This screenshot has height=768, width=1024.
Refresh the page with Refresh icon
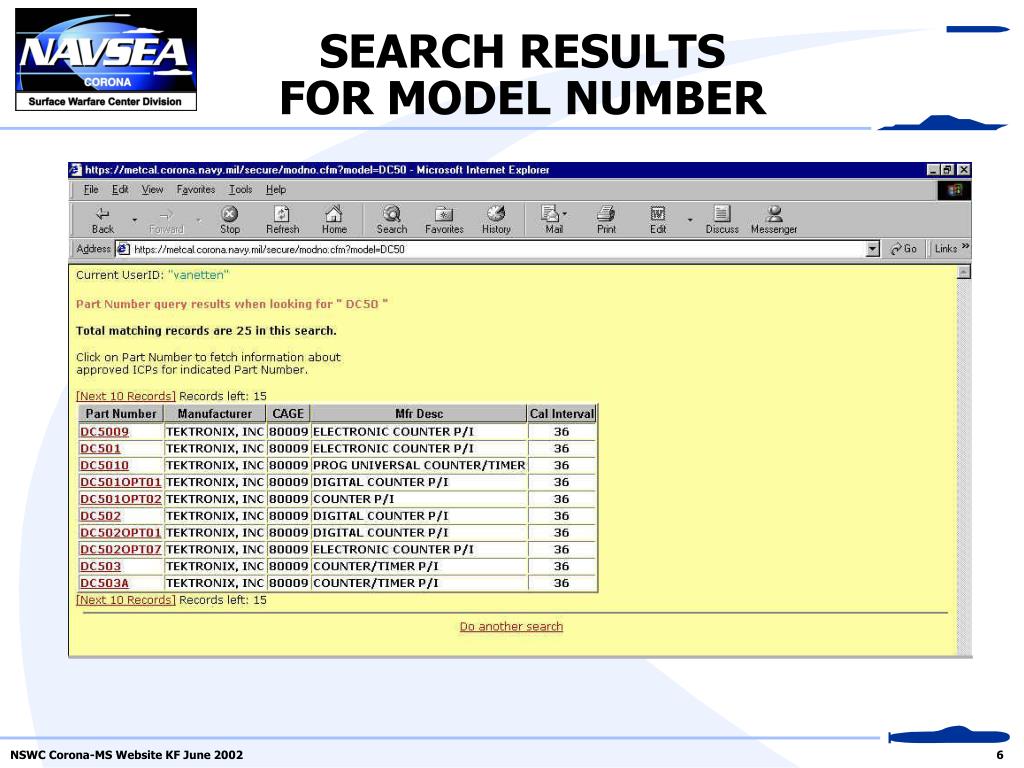(281, 214)
